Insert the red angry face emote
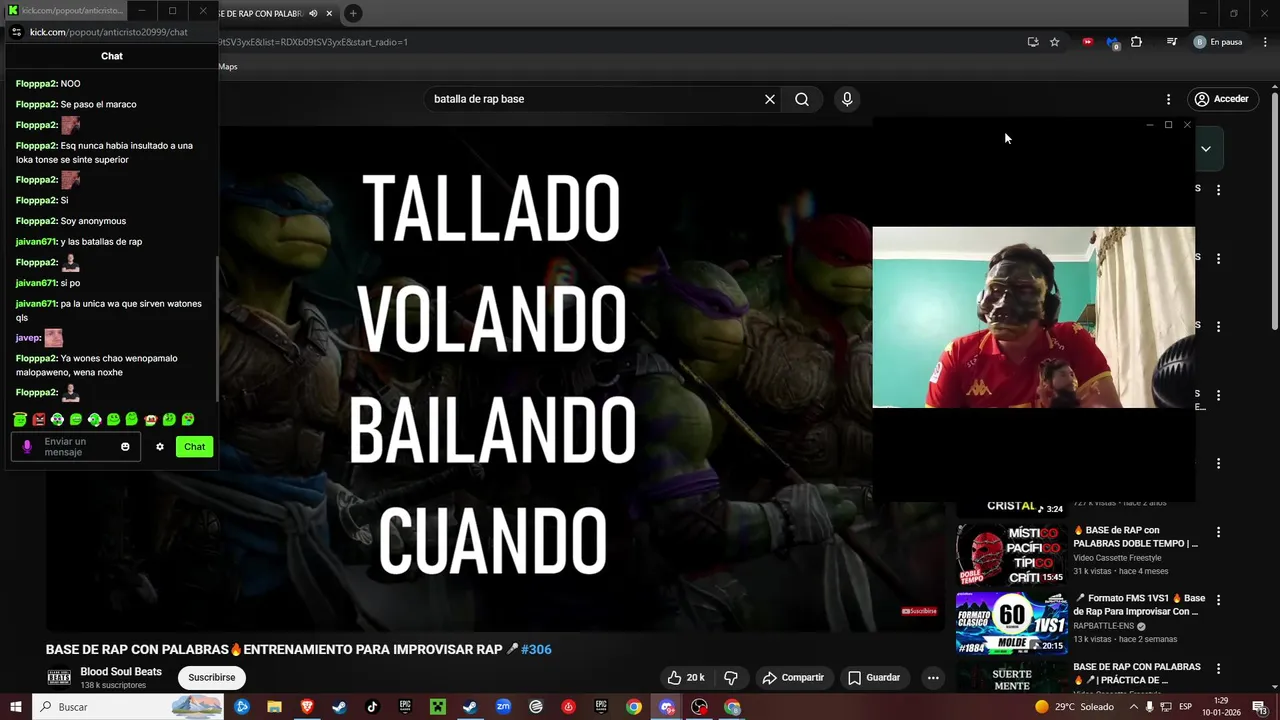This screenshot has height=720, width=1280. 38,419
